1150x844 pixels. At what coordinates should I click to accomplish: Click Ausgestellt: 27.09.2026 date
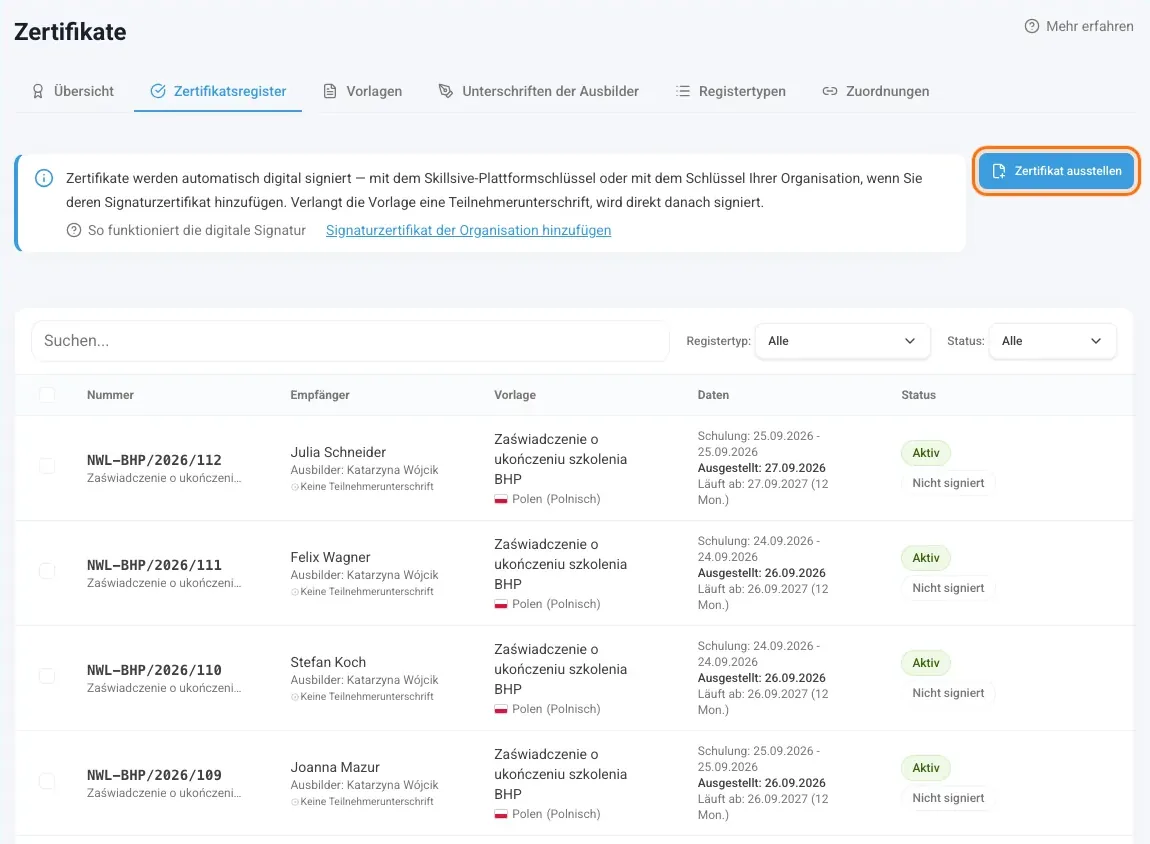click(x=761, y=468)
